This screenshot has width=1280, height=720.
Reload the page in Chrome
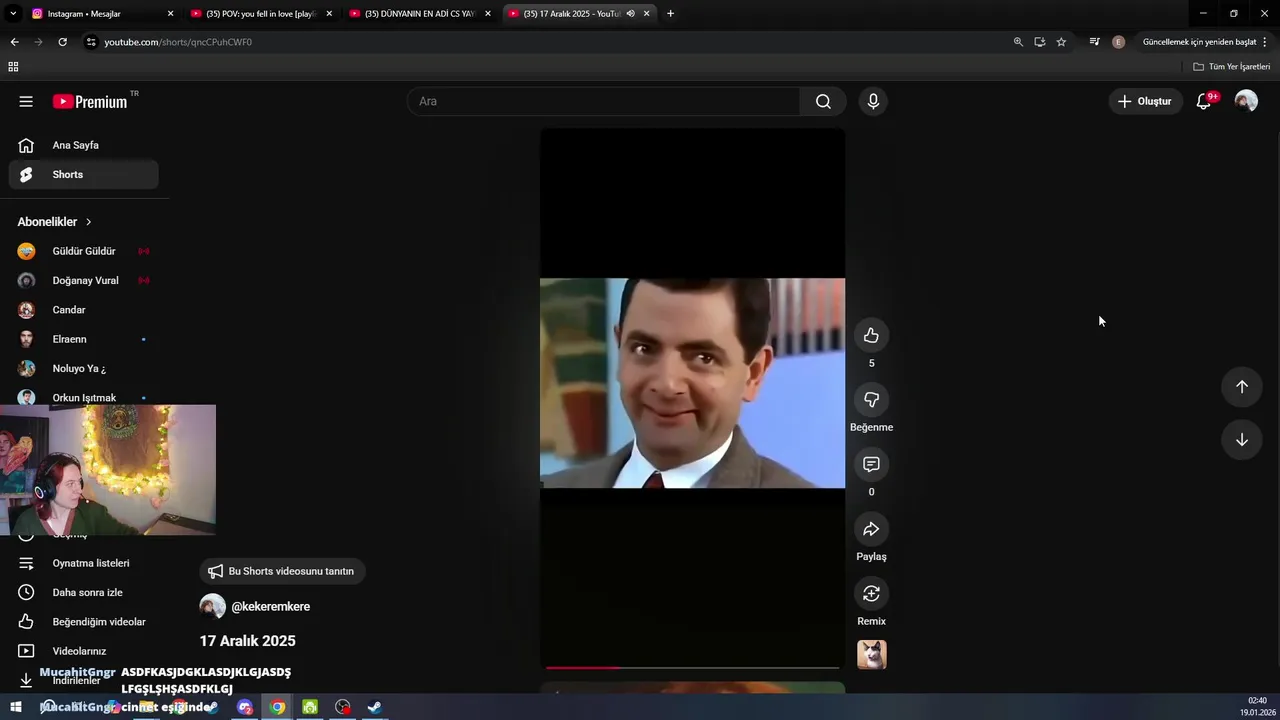62,42
